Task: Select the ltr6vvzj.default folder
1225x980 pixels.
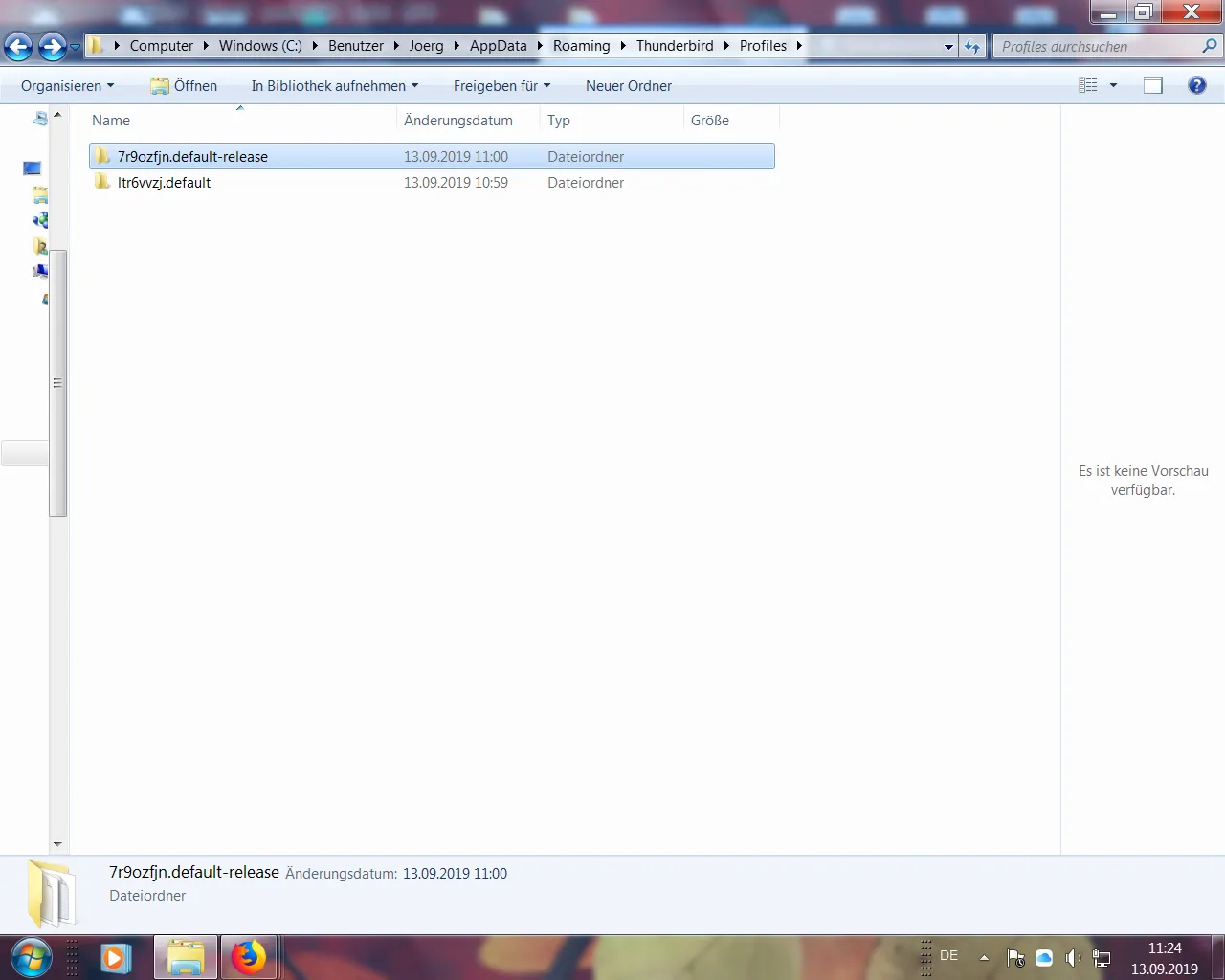Action: point(164,182)
